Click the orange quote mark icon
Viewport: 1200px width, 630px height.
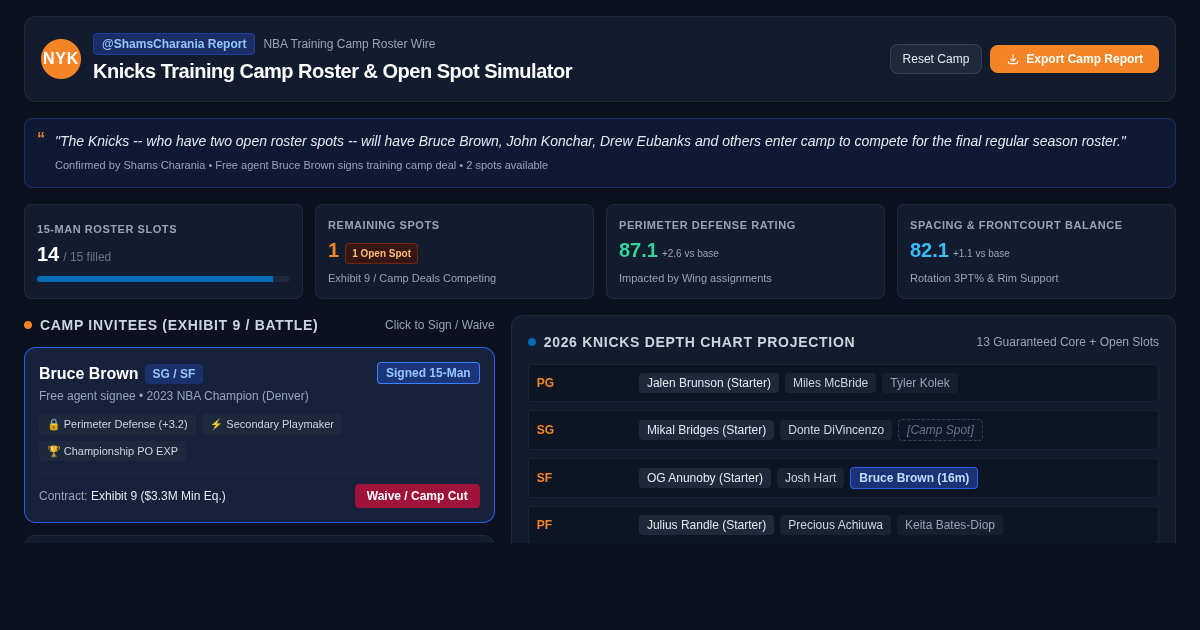click(x=41, y=136)
